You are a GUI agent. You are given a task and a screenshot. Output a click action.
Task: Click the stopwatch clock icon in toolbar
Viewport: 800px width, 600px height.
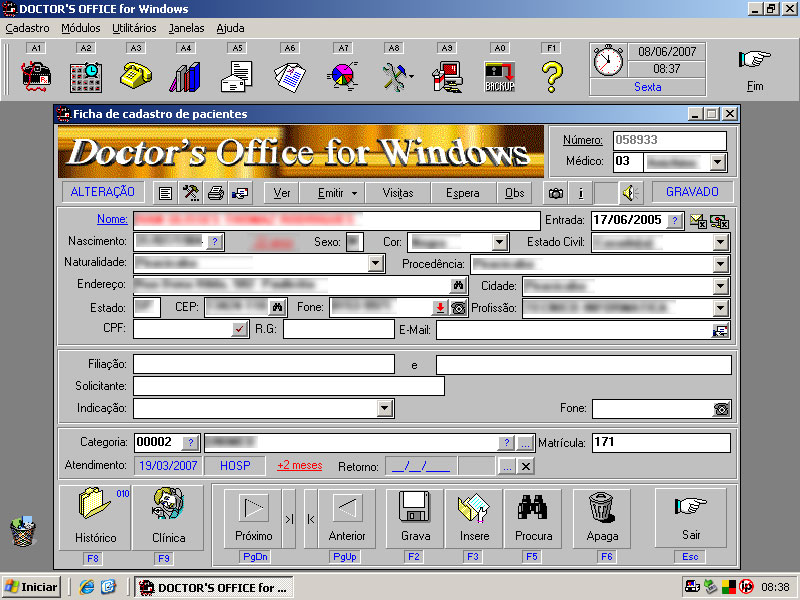(608, 61)
